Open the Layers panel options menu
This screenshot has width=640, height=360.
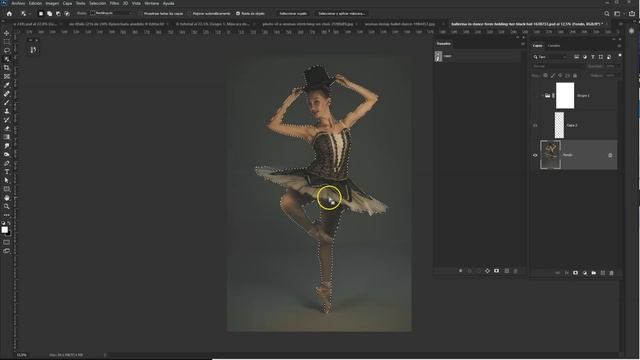pos(619,46)
